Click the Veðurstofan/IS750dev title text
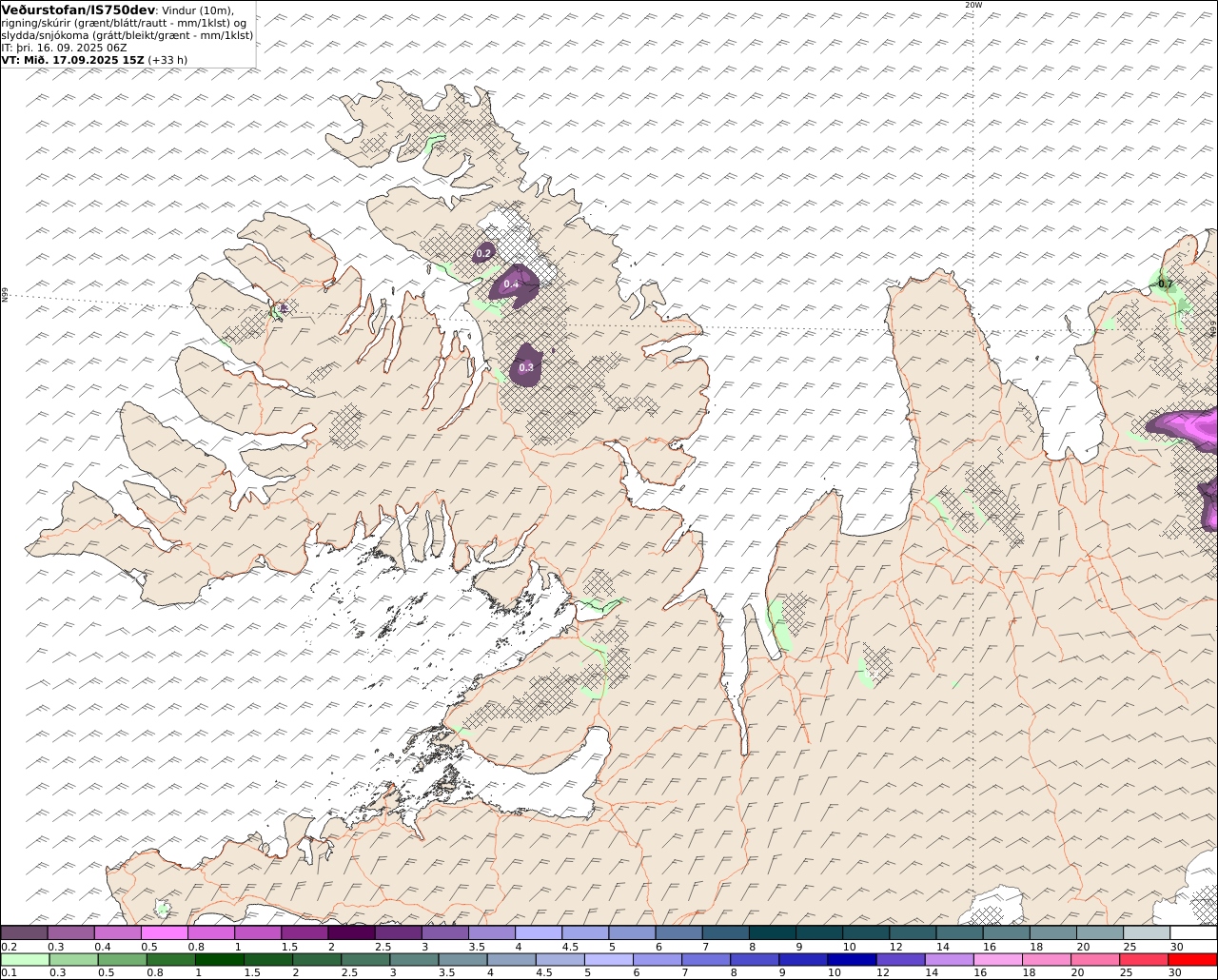The height and width of the screenshot is (980, 1218). pyautogui.click(x=78, y=10)
